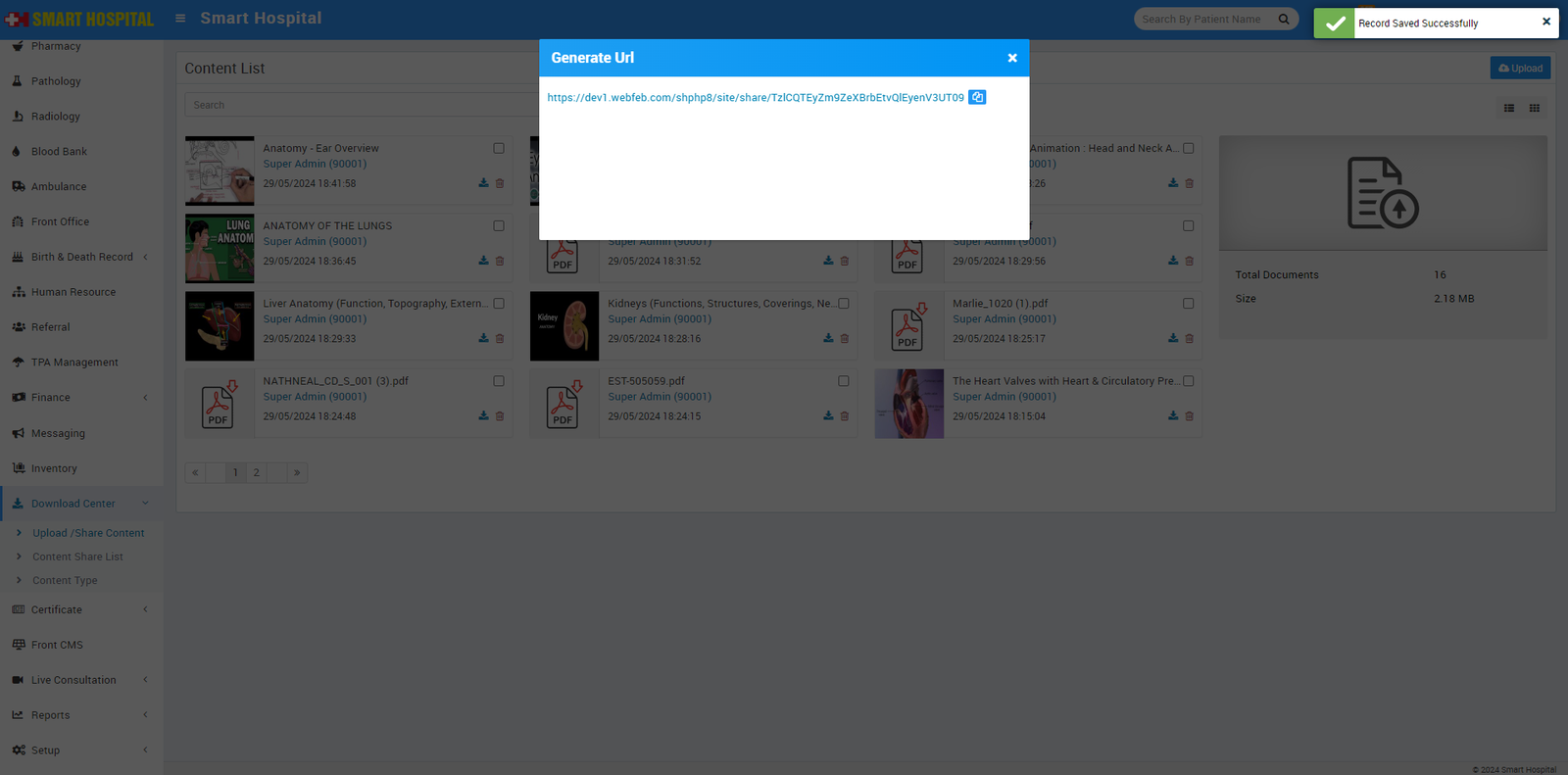Toggle the hamburger sidebar menu
1568x775 pixels.
click(180, 19)
